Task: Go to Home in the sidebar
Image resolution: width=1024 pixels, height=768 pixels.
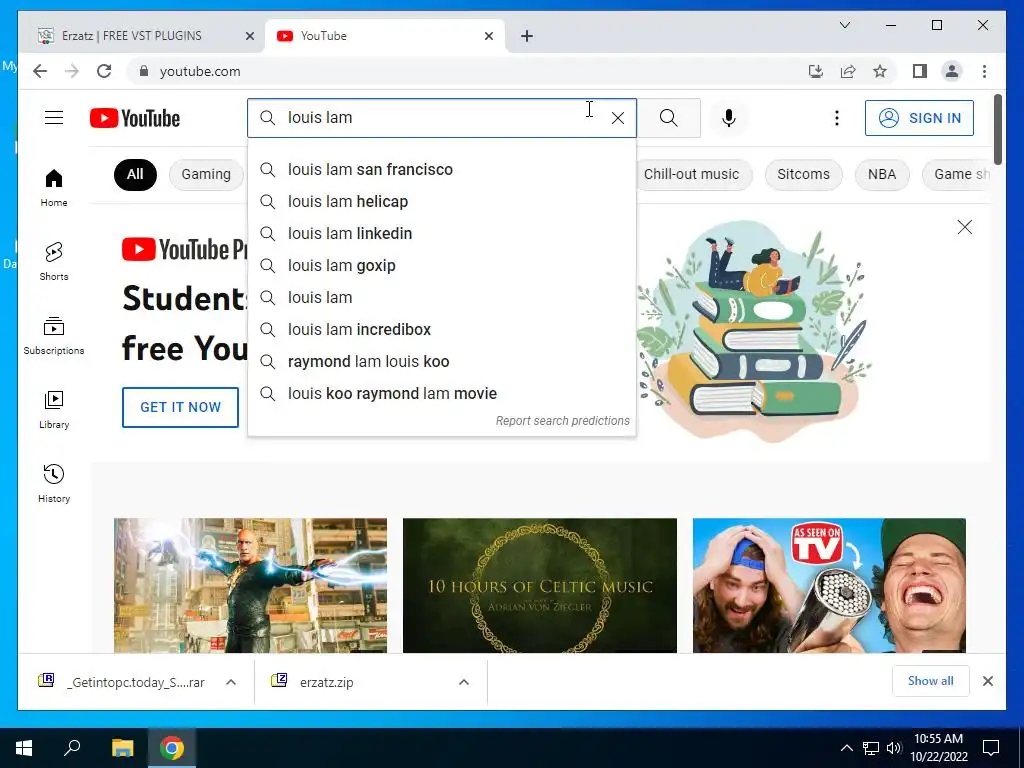Action: [54, 188]
